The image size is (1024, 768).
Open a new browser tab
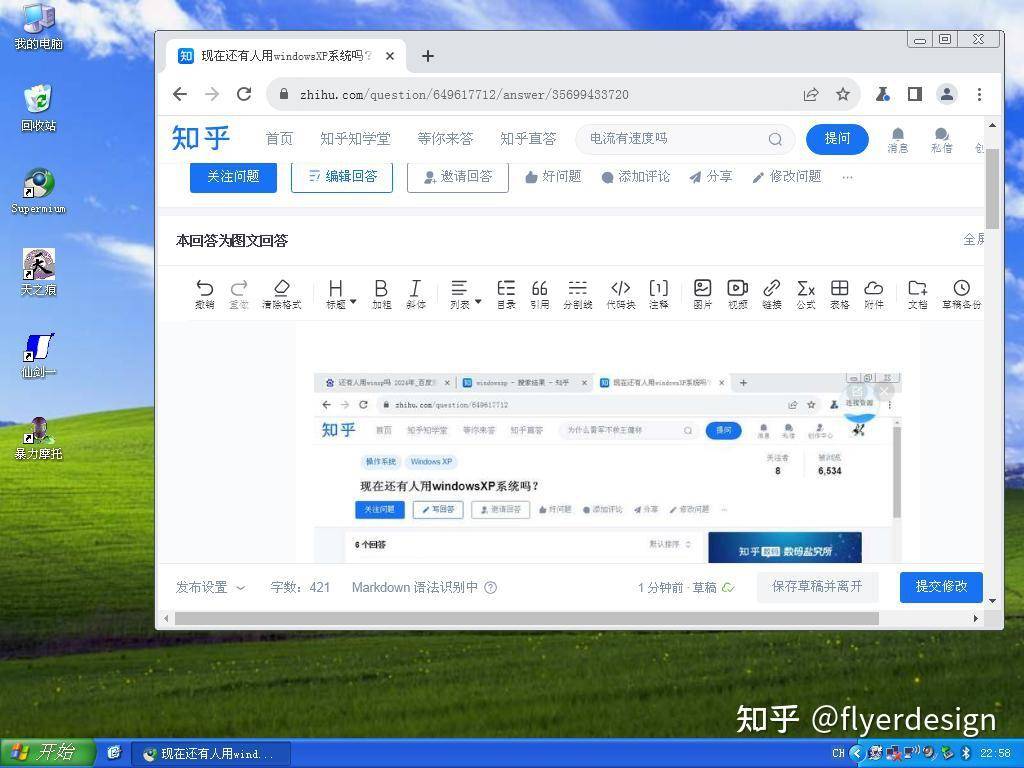(428, 56)
